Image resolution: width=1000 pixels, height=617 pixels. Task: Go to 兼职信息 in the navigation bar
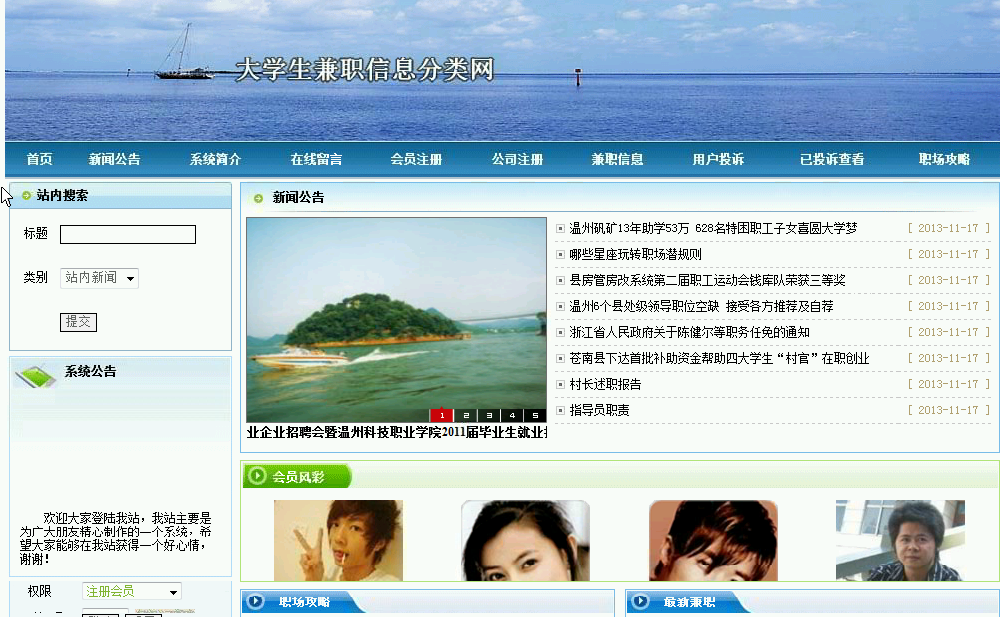click(x=617, y=160)
